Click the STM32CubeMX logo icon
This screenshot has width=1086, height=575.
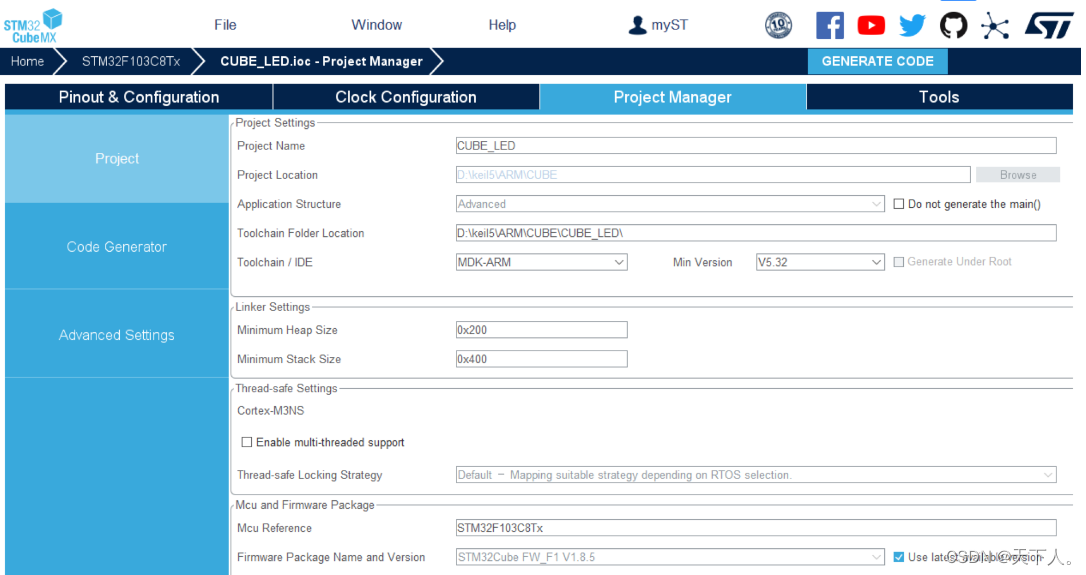[33, 26]
